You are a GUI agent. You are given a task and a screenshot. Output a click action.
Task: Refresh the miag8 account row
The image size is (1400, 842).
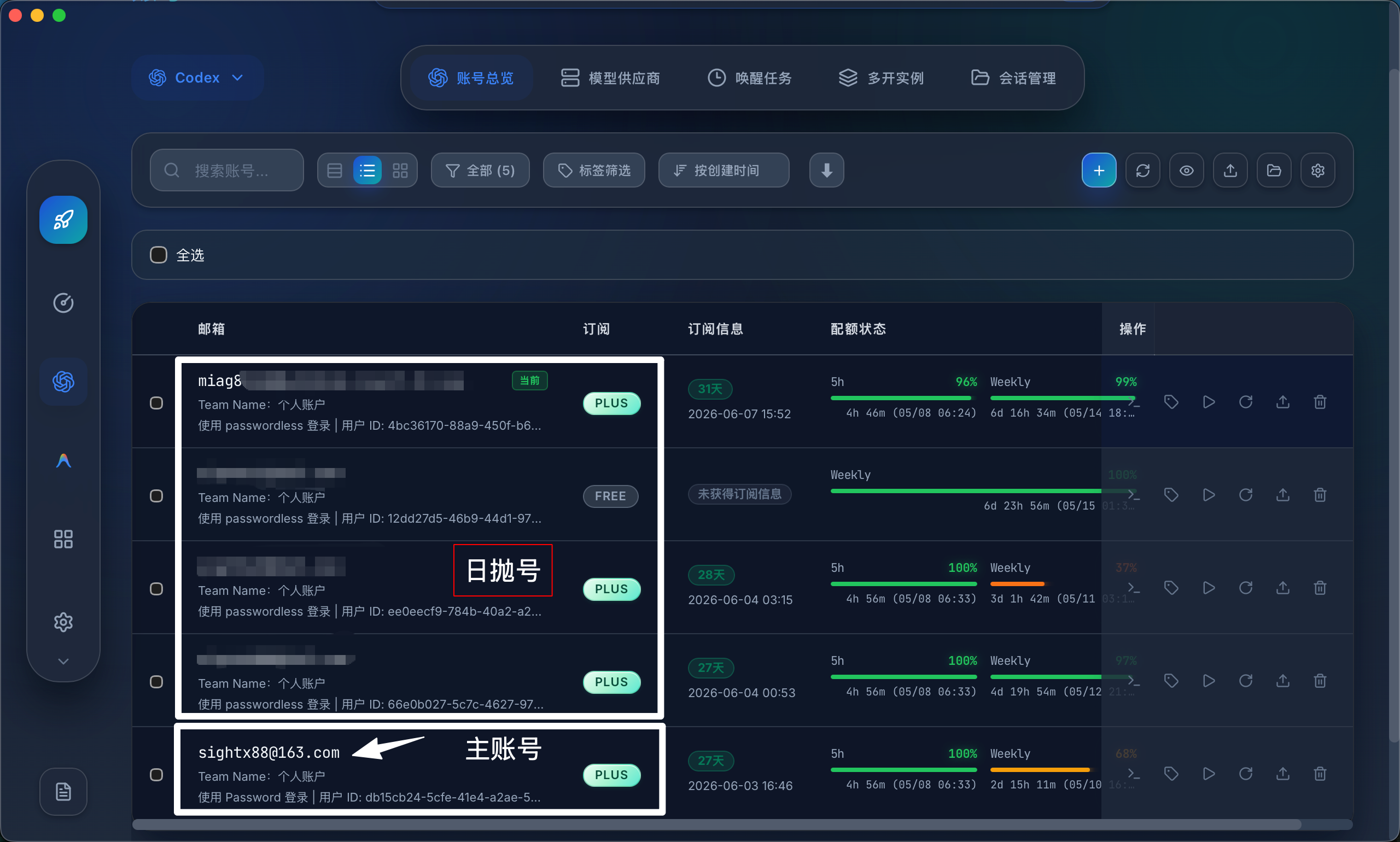pyautogui.click(x=1245, y=402)
